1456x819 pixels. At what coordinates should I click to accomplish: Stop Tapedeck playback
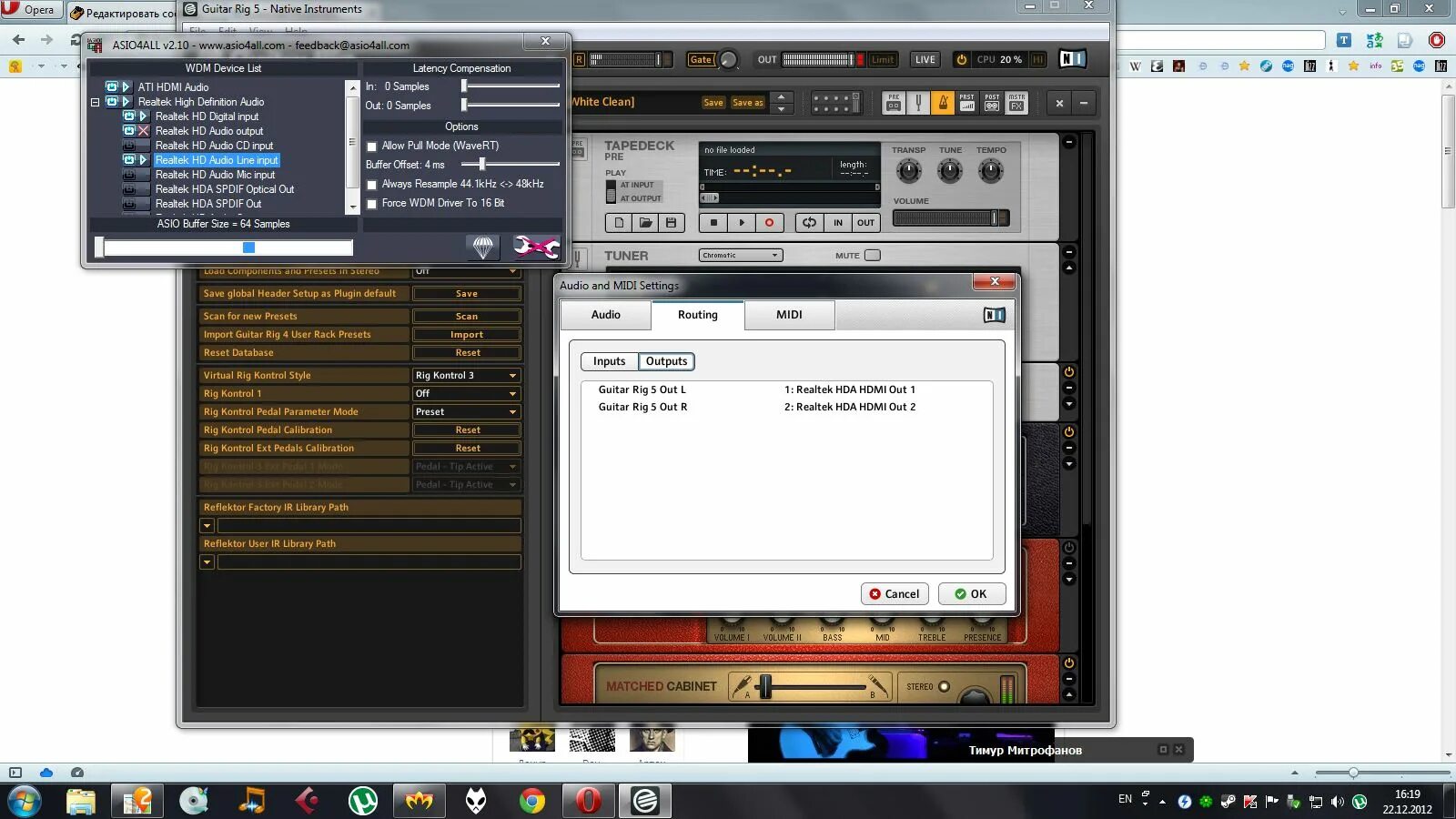713,222
